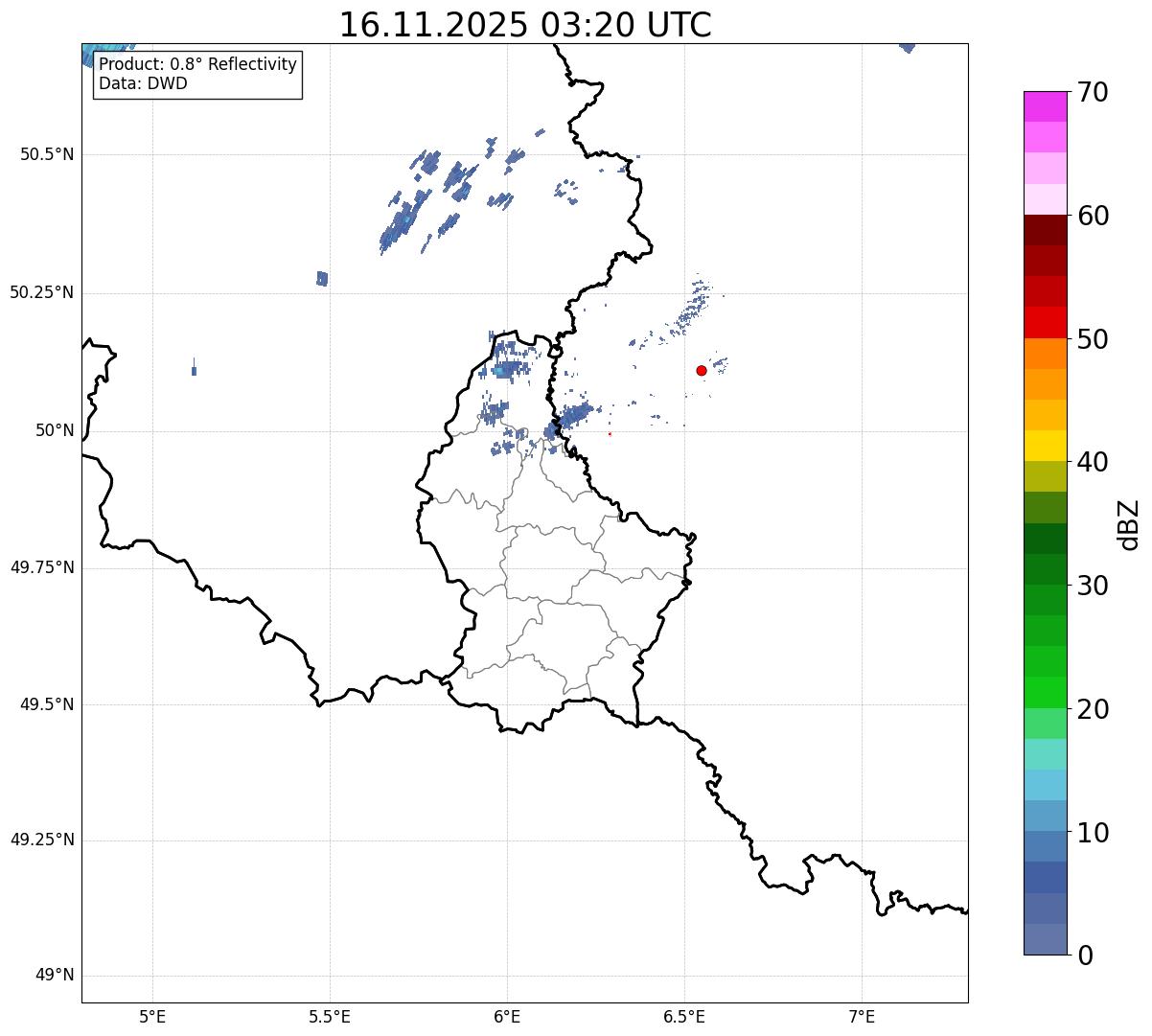Click the grey-blue bottom swatch above 0
The image size is (1152, 1036).
(x=1045, y=939)
